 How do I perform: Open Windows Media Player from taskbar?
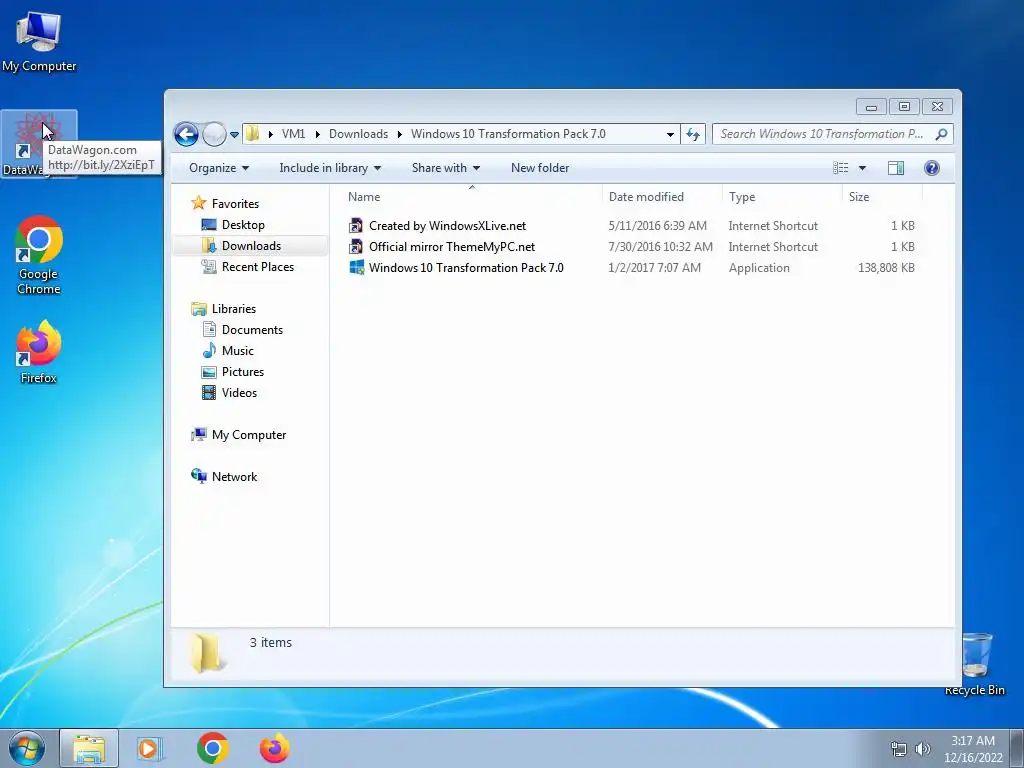click(x=150, y=749)
